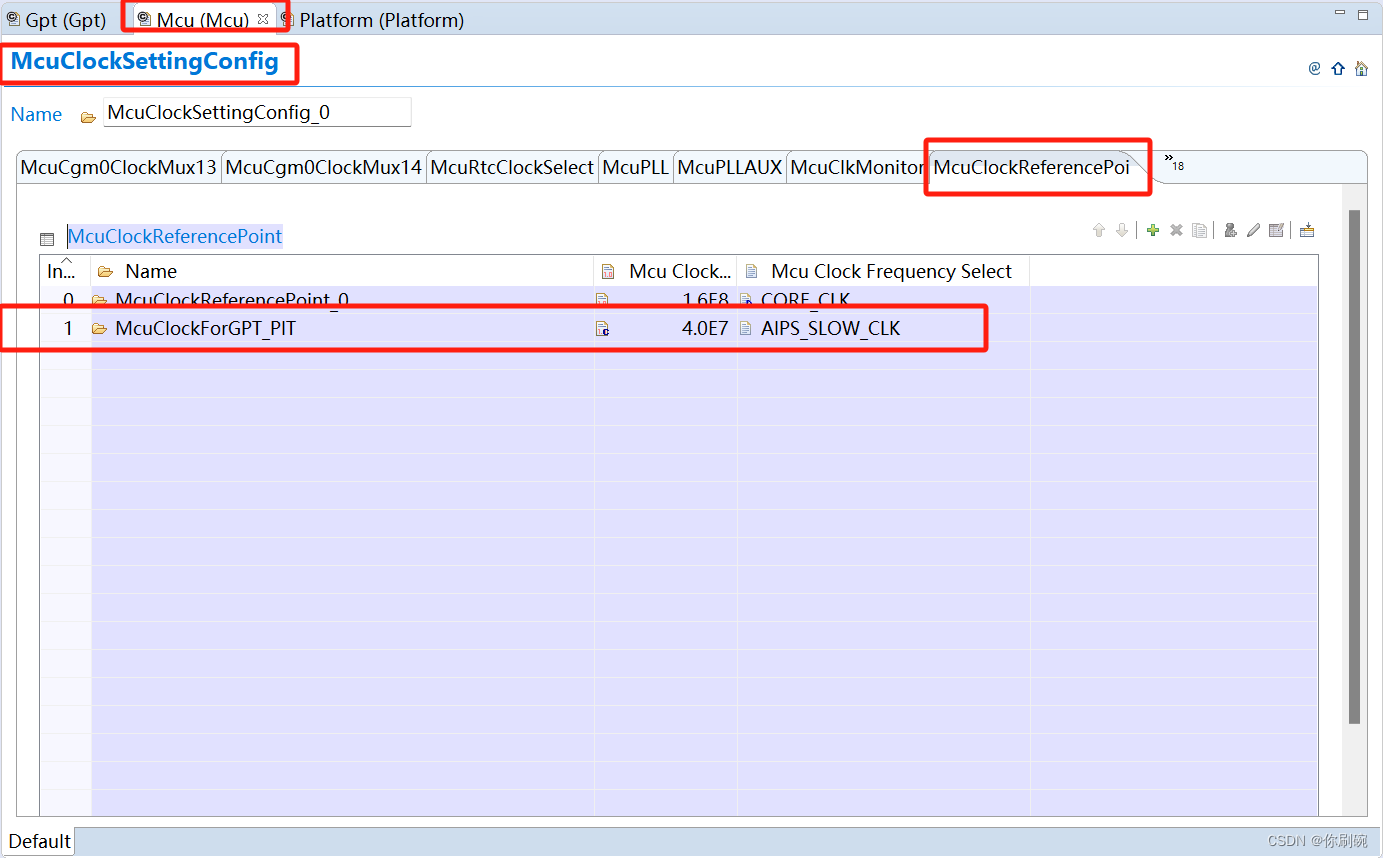Open the McuPLL tab
This screenshot has width=1383, height=858.
pyautogui.click(x=636, y=168)
